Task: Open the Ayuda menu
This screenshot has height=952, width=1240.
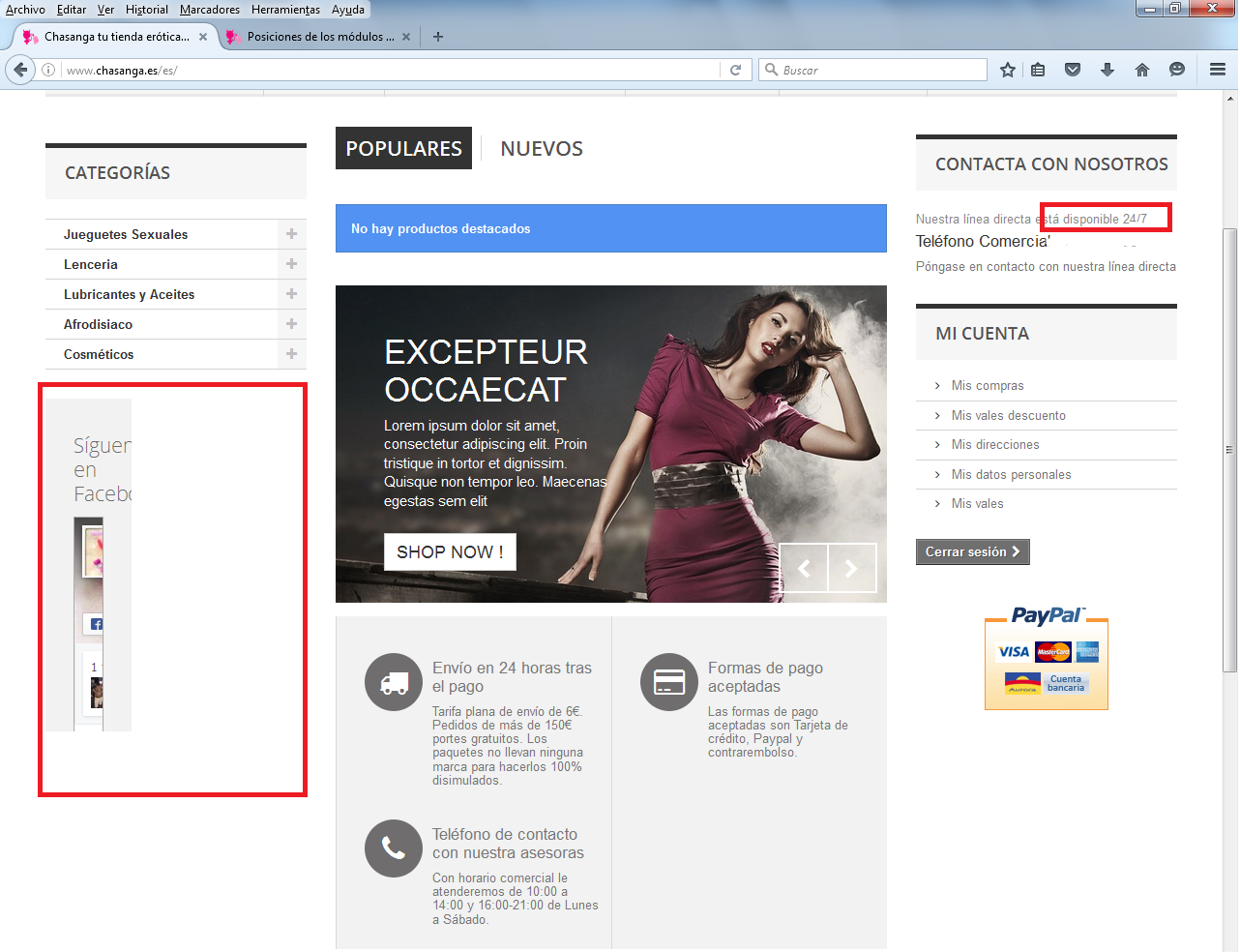Action: tap(348, 10)
